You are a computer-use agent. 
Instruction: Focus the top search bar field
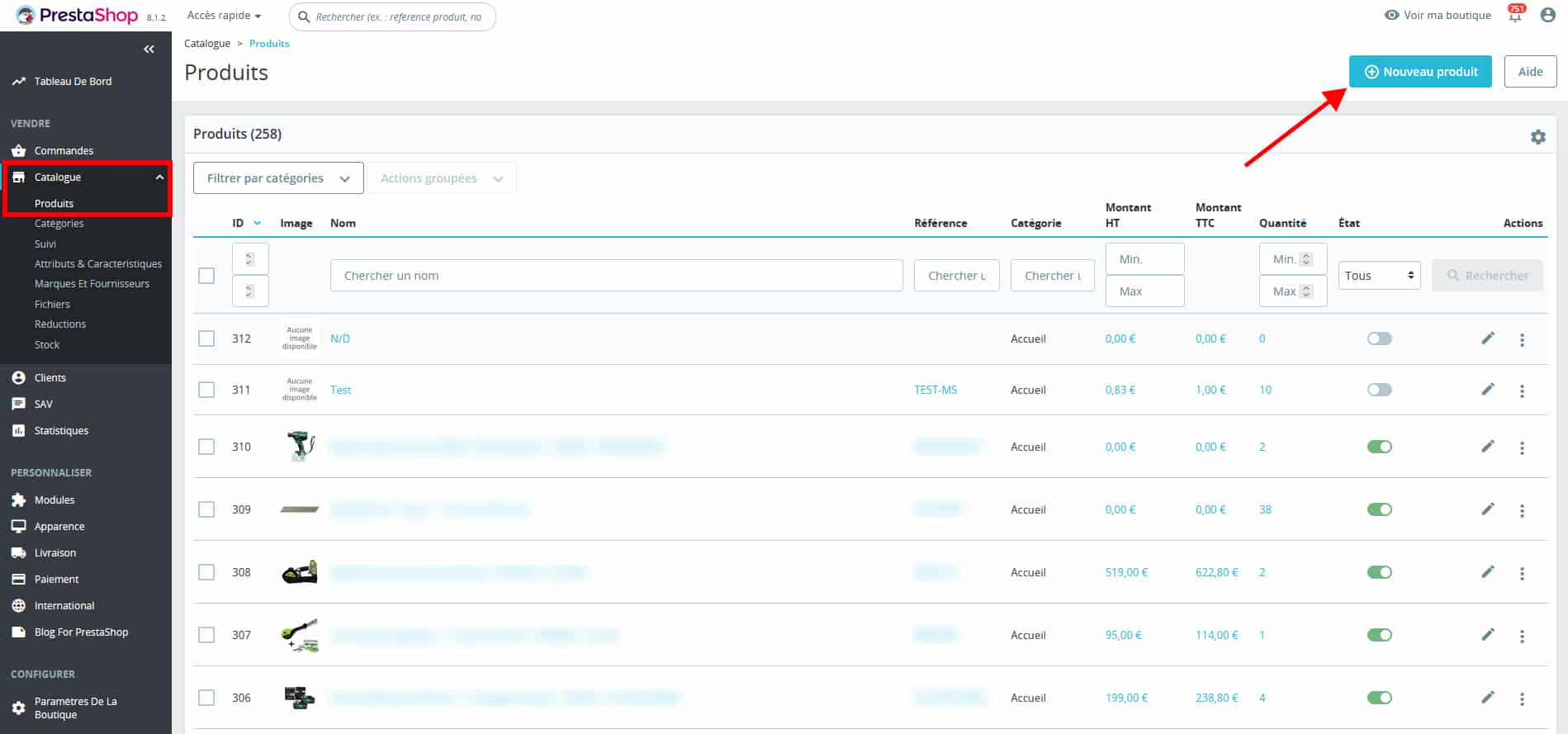point(392,17)
